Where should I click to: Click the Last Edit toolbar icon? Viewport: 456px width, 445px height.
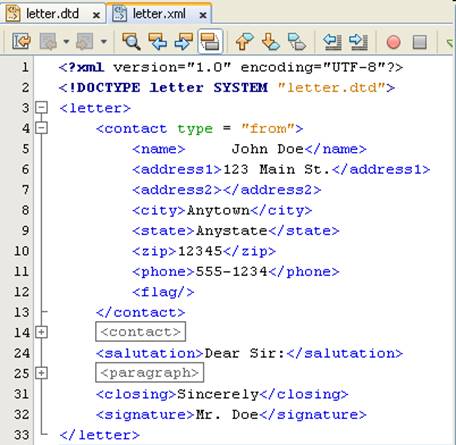[22, 42]
